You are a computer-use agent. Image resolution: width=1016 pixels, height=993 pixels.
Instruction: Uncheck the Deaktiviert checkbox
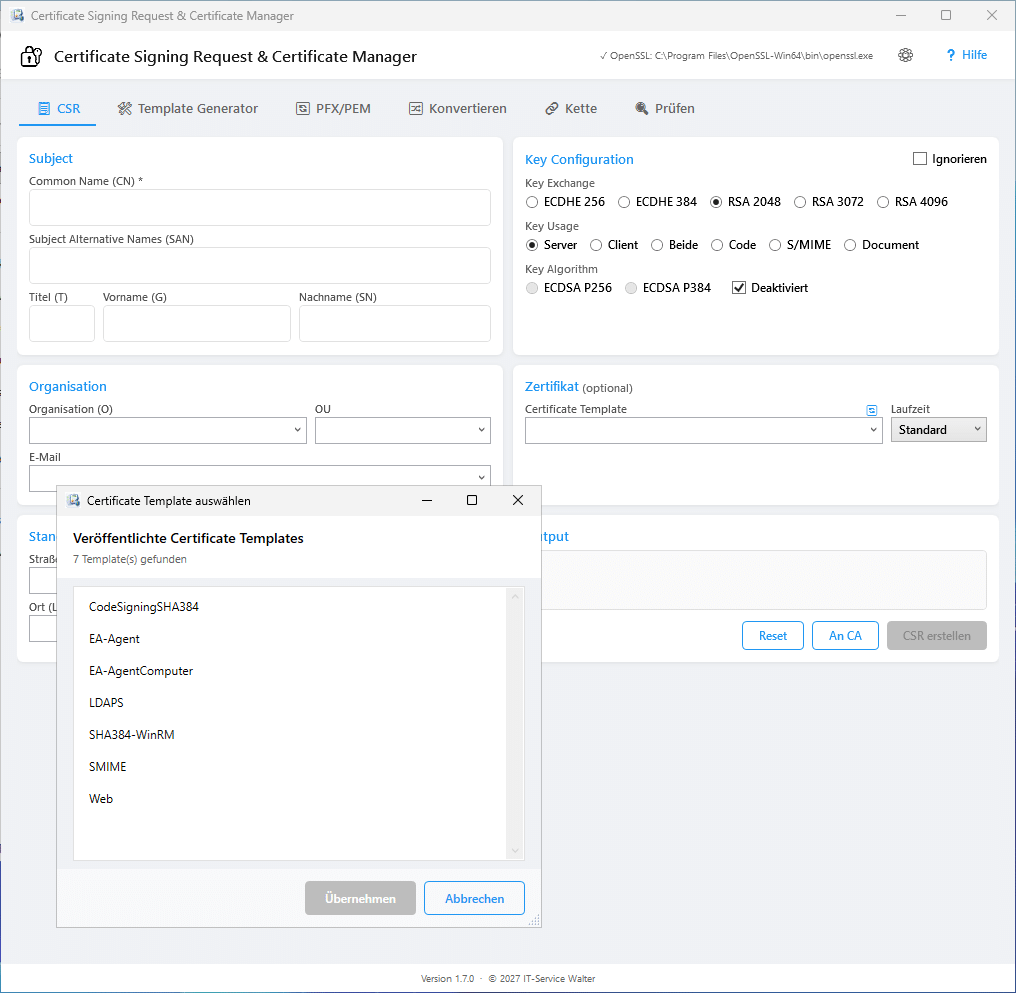click(x=739, y=288)
